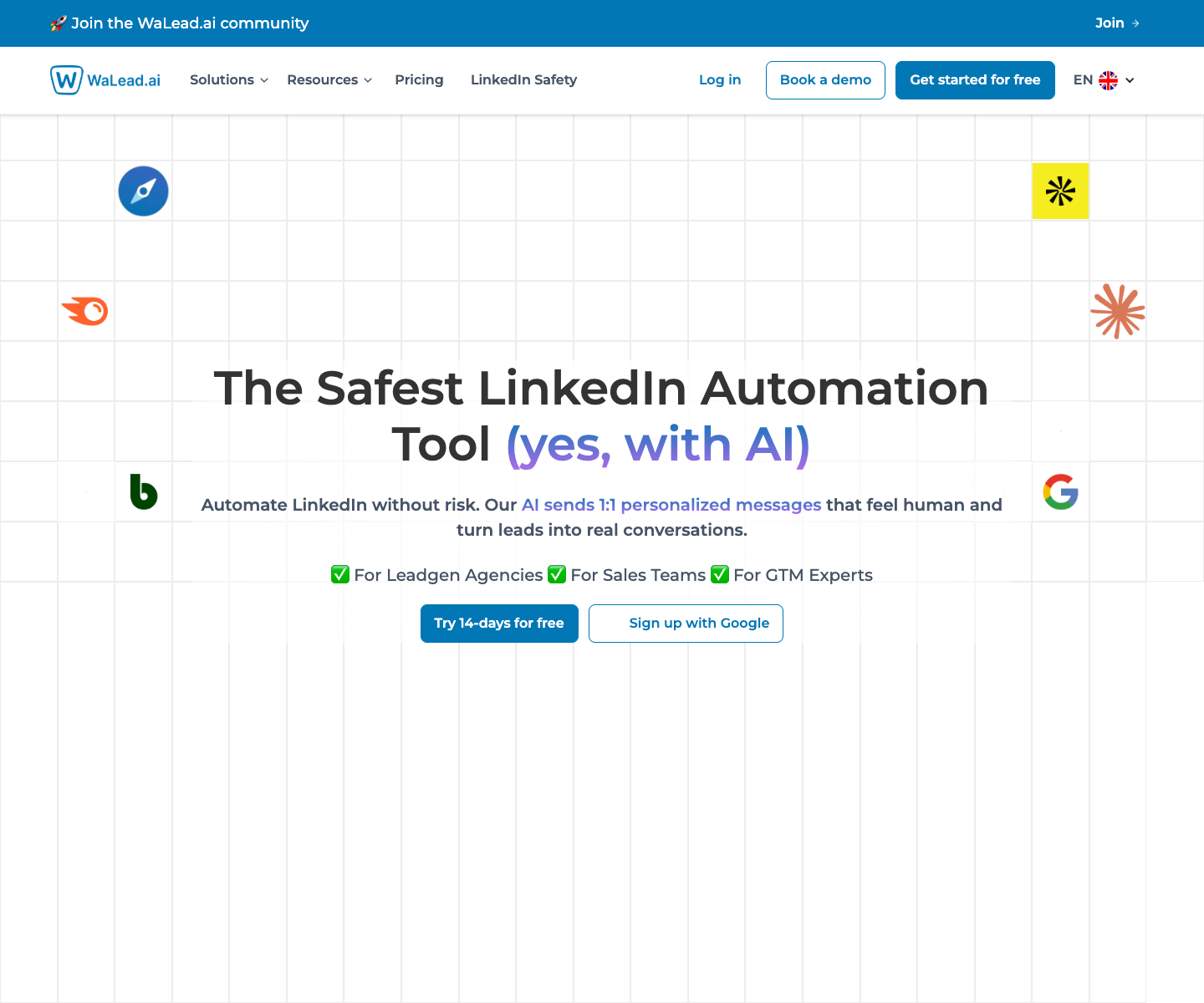Click the orange Claude asterisk icon
The image size is (1204, 1003).
pyautogui.click(x=1118, y=311)
